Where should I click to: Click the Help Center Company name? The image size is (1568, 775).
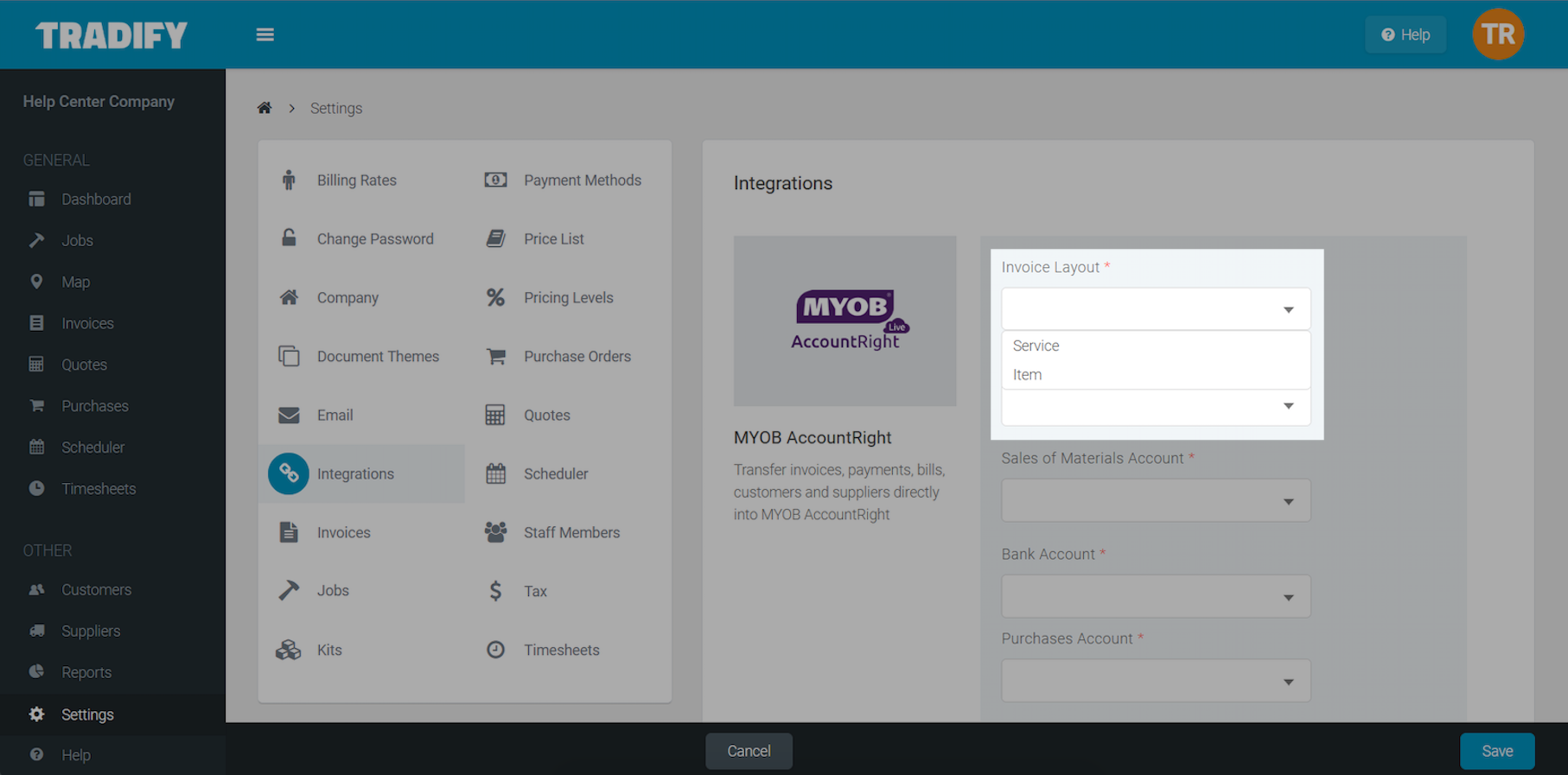coord(99,101)
